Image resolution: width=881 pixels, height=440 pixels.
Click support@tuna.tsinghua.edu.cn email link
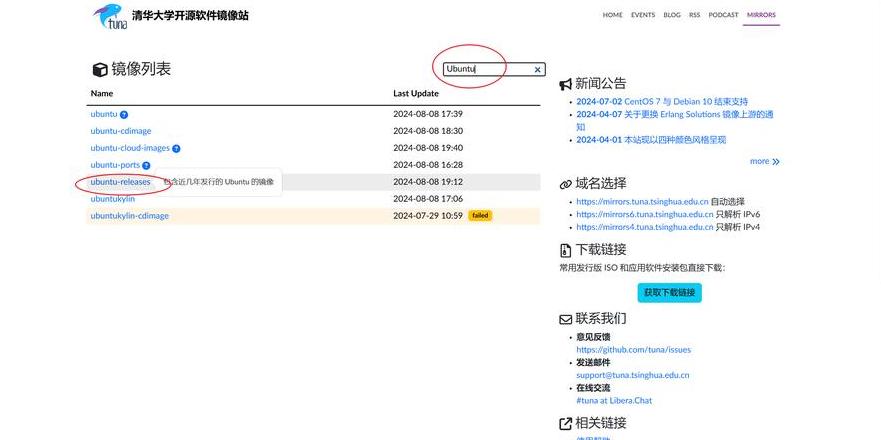(633, 375)
